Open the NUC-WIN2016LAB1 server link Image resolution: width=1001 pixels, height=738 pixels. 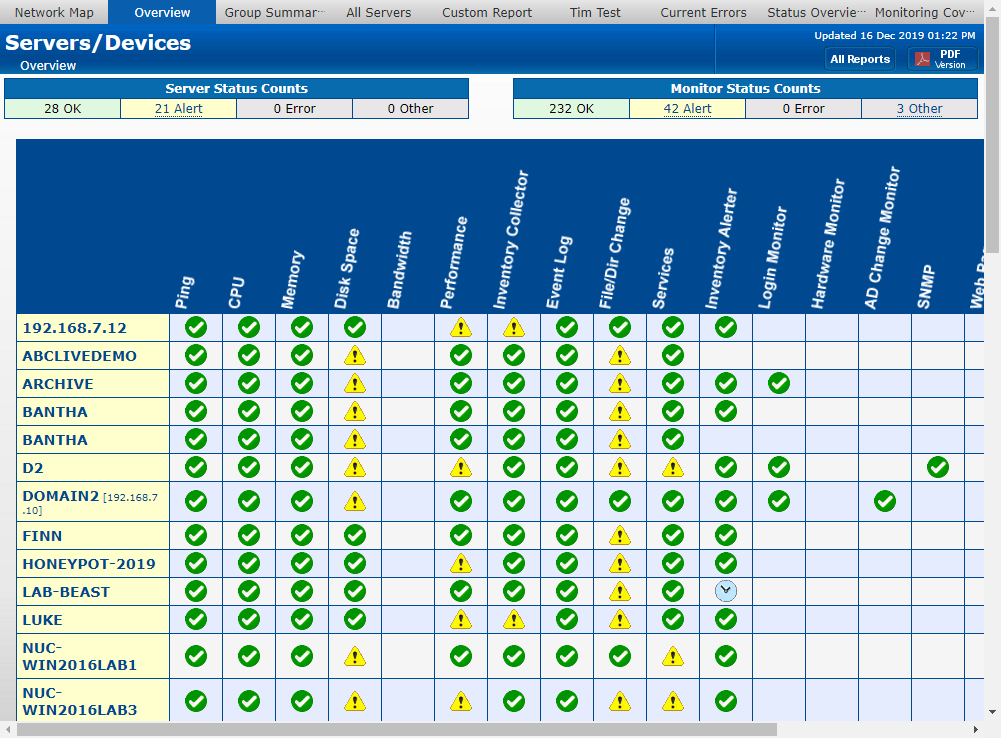[x=80, y=657]
